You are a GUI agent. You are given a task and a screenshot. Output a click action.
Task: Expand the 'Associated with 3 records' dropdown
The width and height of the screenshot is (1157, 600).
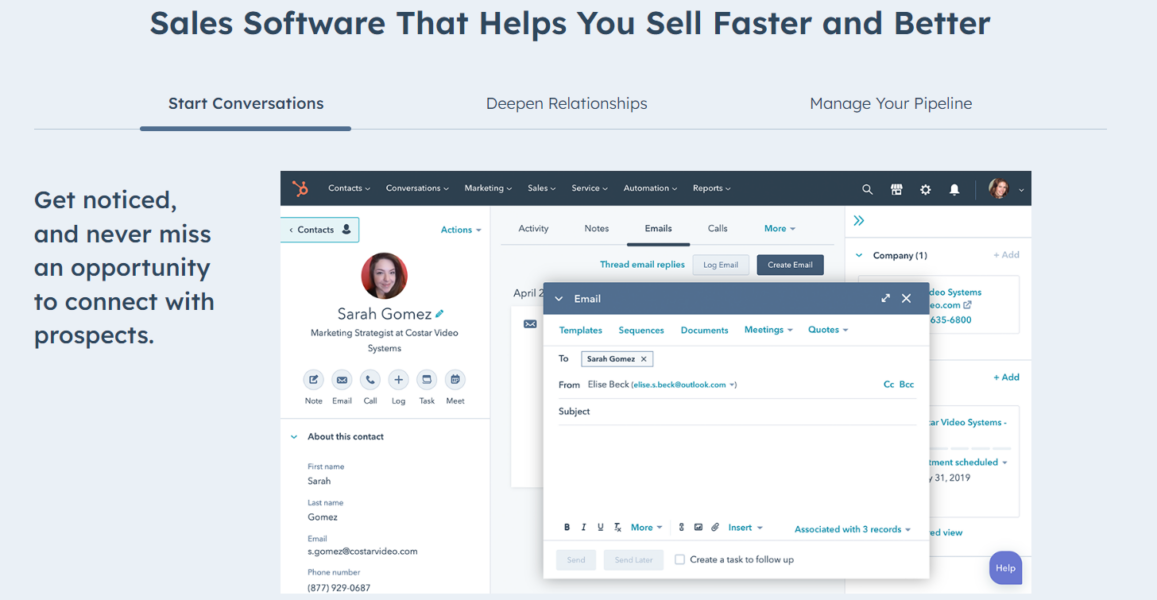coord(852,528)
